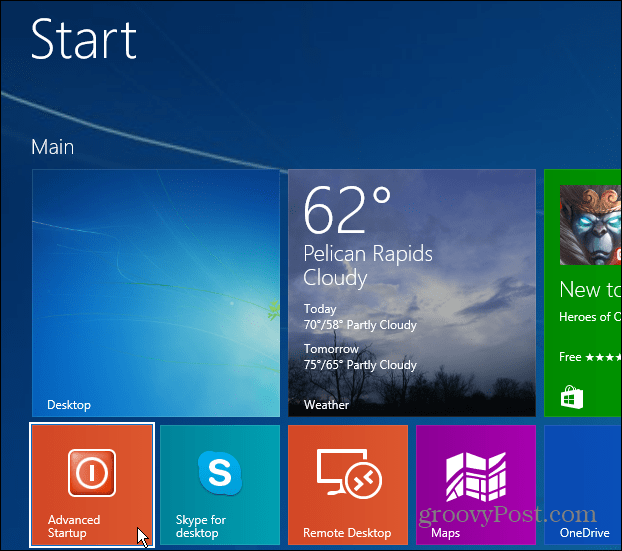This screenshot has height=551, width=622.
Task: Click the 'Start' screen title
Action: (84, 39)
